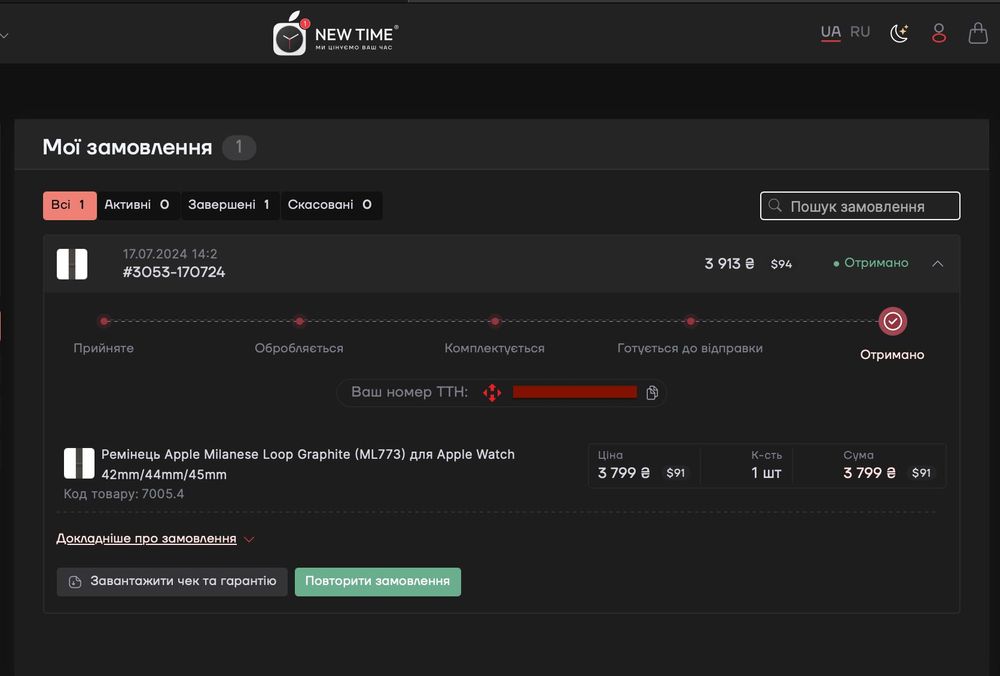Viewport: 1000px width, 676px height.
Task: Click the Завантажити чек та гарантію button
Action: coord(172,582)
